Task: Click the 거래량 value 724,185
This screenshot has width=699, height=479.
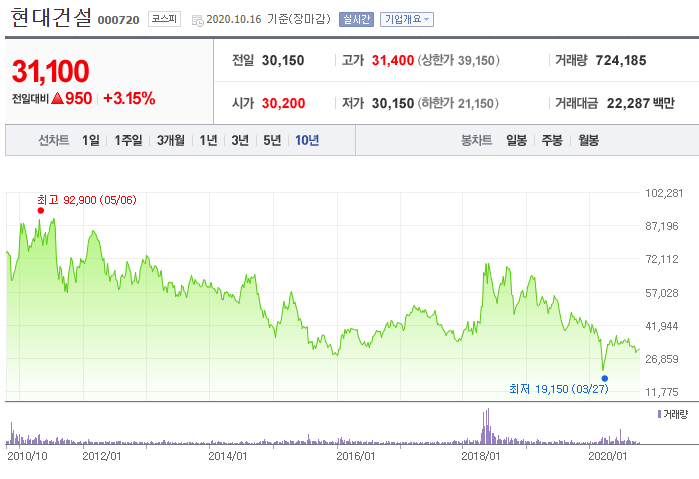Action: click(621, 60)
